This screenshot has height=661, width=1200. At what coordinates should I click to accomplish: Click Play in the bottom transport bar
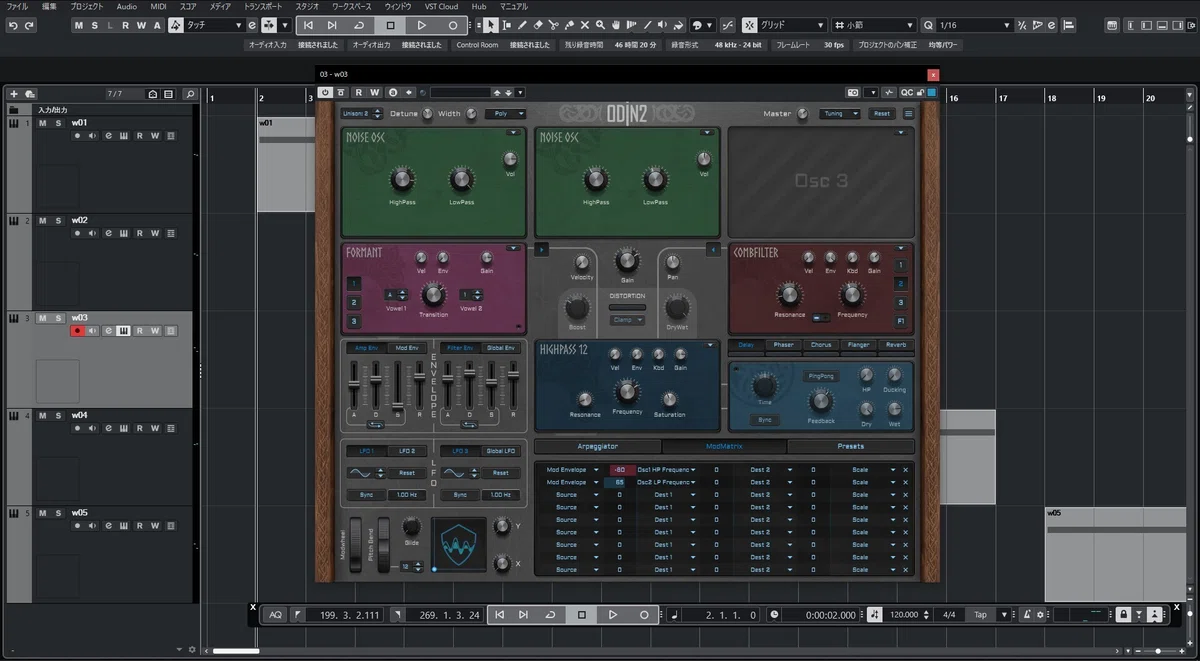613,615
